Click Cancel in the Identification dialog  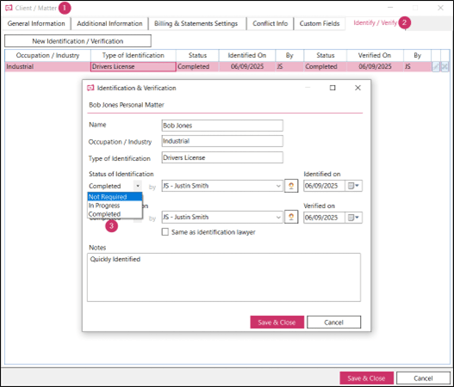334,322
